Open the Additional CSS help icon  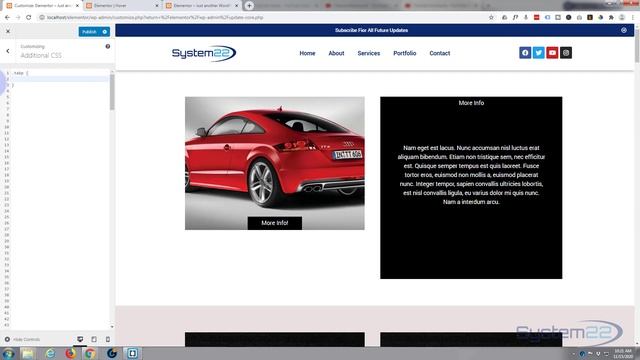click(x=108, y=47)
